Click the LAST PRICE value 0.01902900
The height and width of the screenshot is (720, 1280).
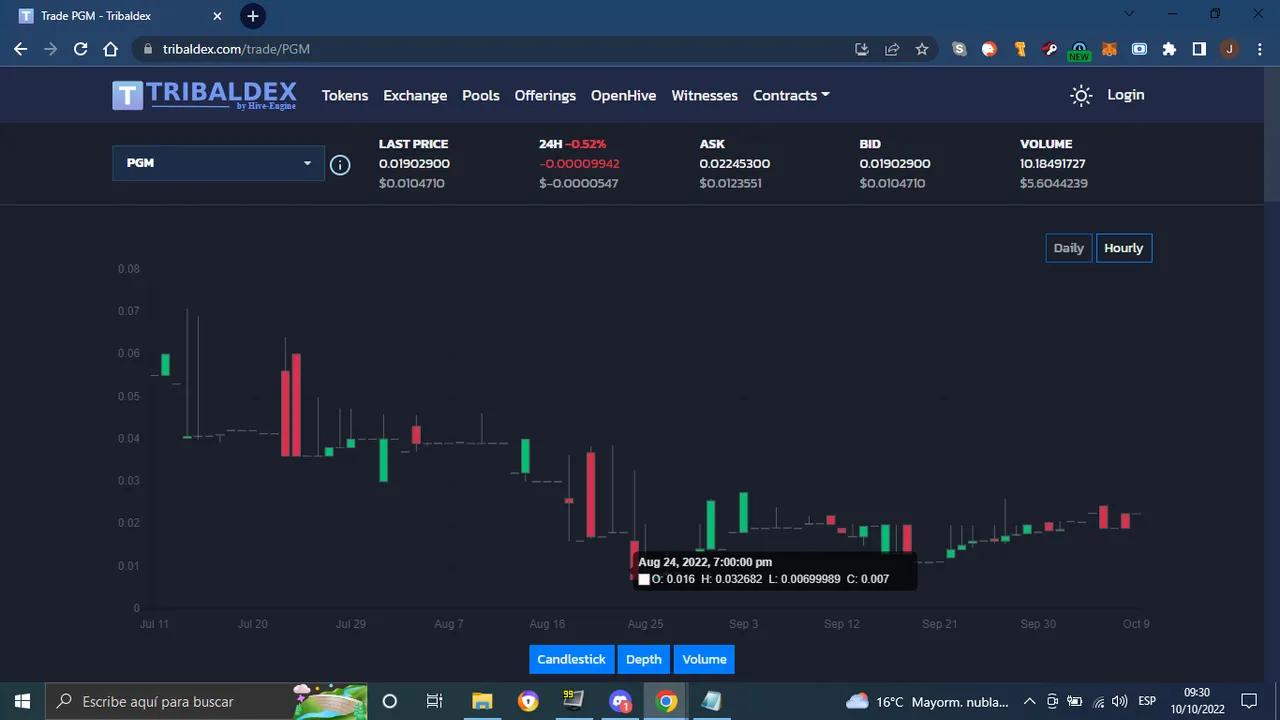click(x=414, y=163)
